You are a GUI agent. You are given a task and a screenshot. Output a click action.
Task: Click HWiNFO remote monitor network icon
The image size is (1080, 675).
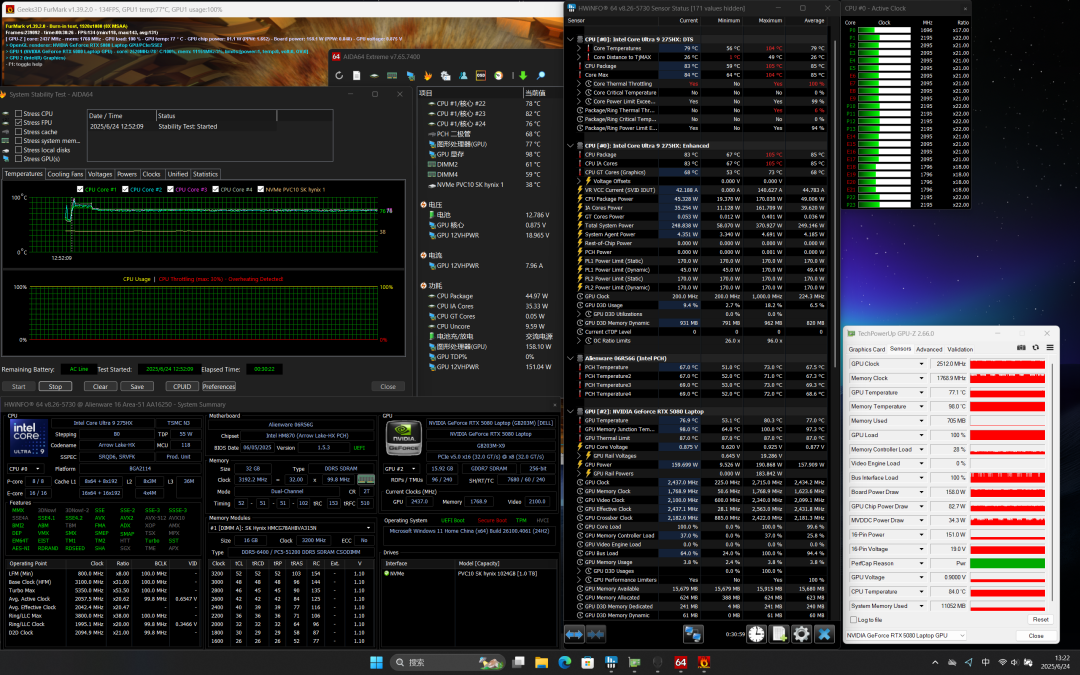[693, 634]
